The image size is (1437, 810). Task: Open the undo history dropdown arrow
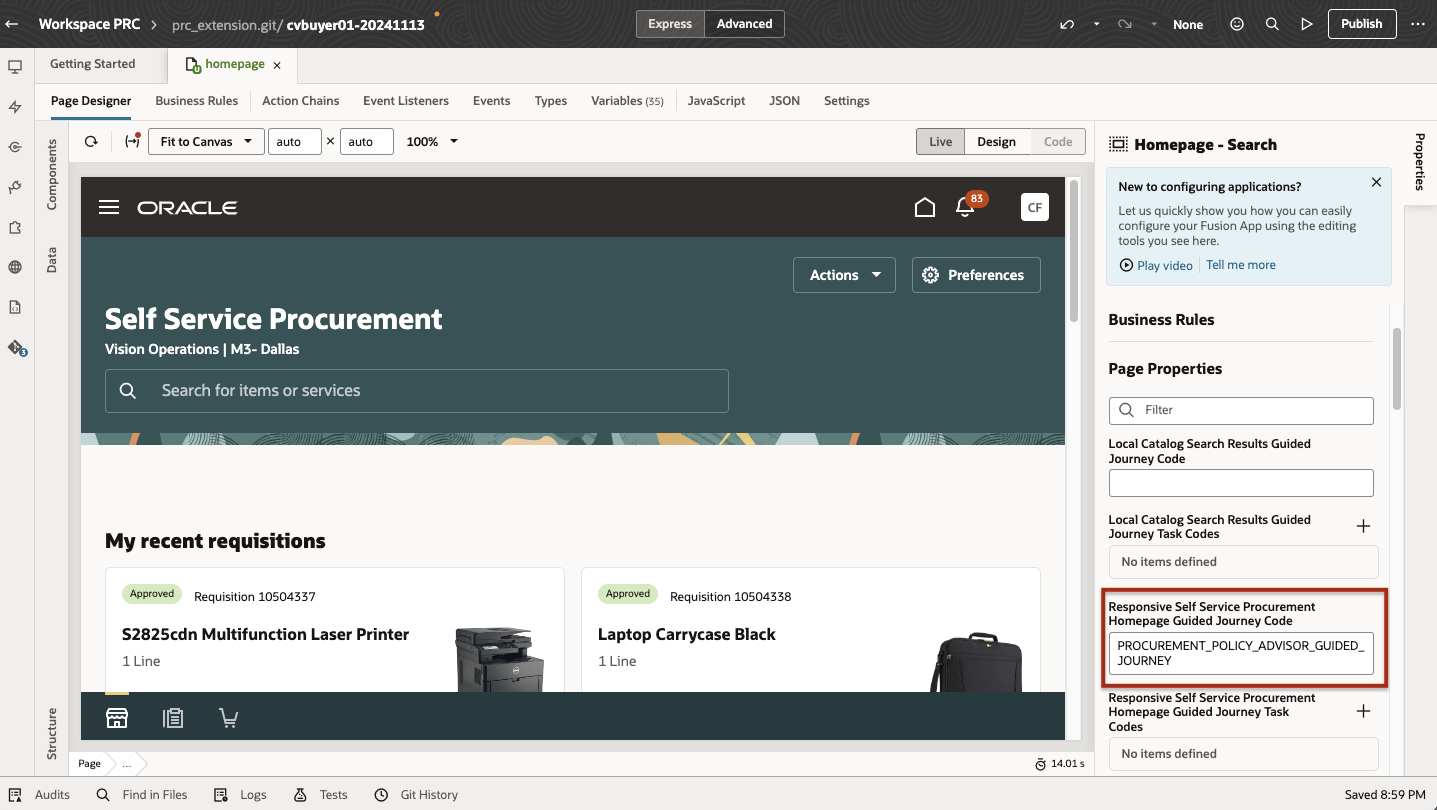tap(1096, 24)
